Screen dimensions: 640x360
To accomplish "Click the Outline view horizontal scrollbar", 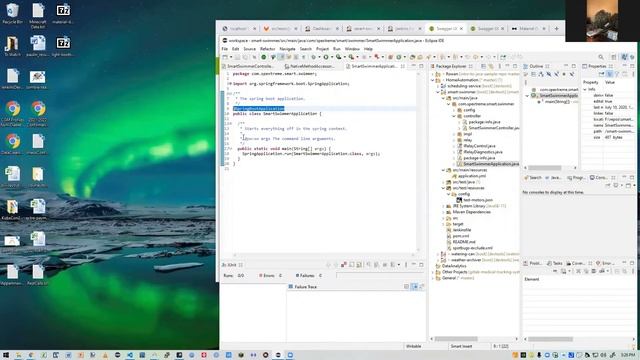I will click(x=545, y=168).
